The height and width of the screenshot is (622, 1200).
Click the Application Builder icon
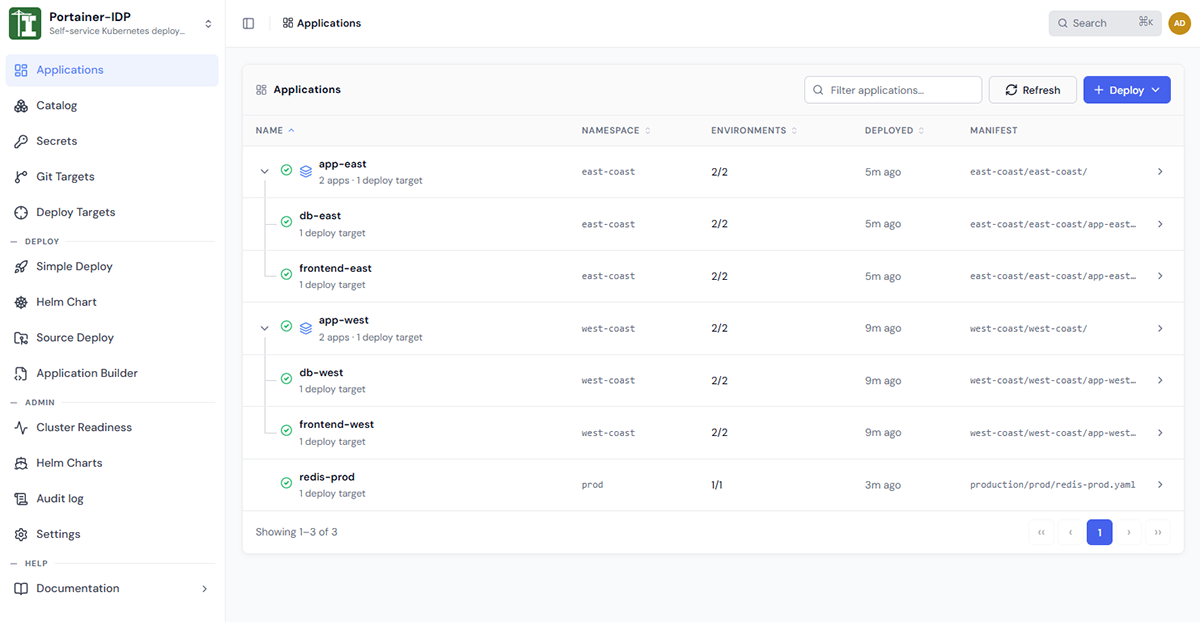point(21,374)
